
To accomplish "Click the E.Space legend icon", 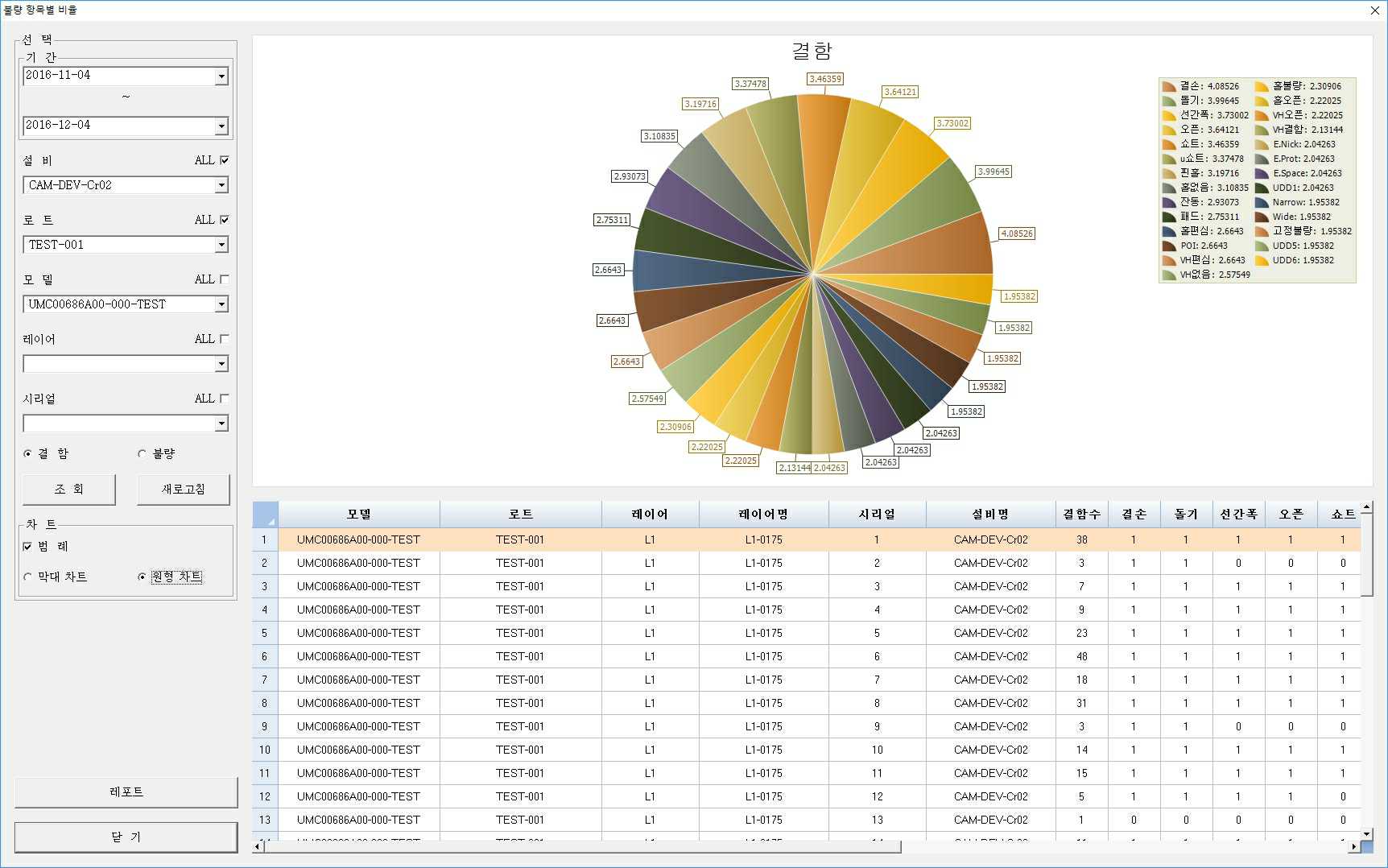I will [x=1262, y=173].
